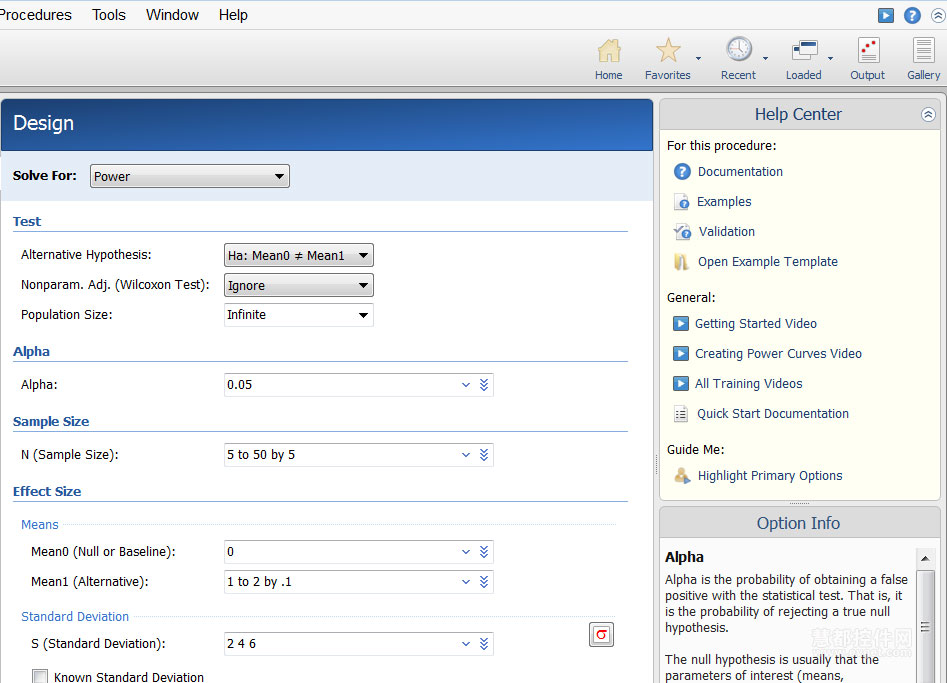
Task: Click the Open Example Template folder icon
Action: (x=681, y=262)
